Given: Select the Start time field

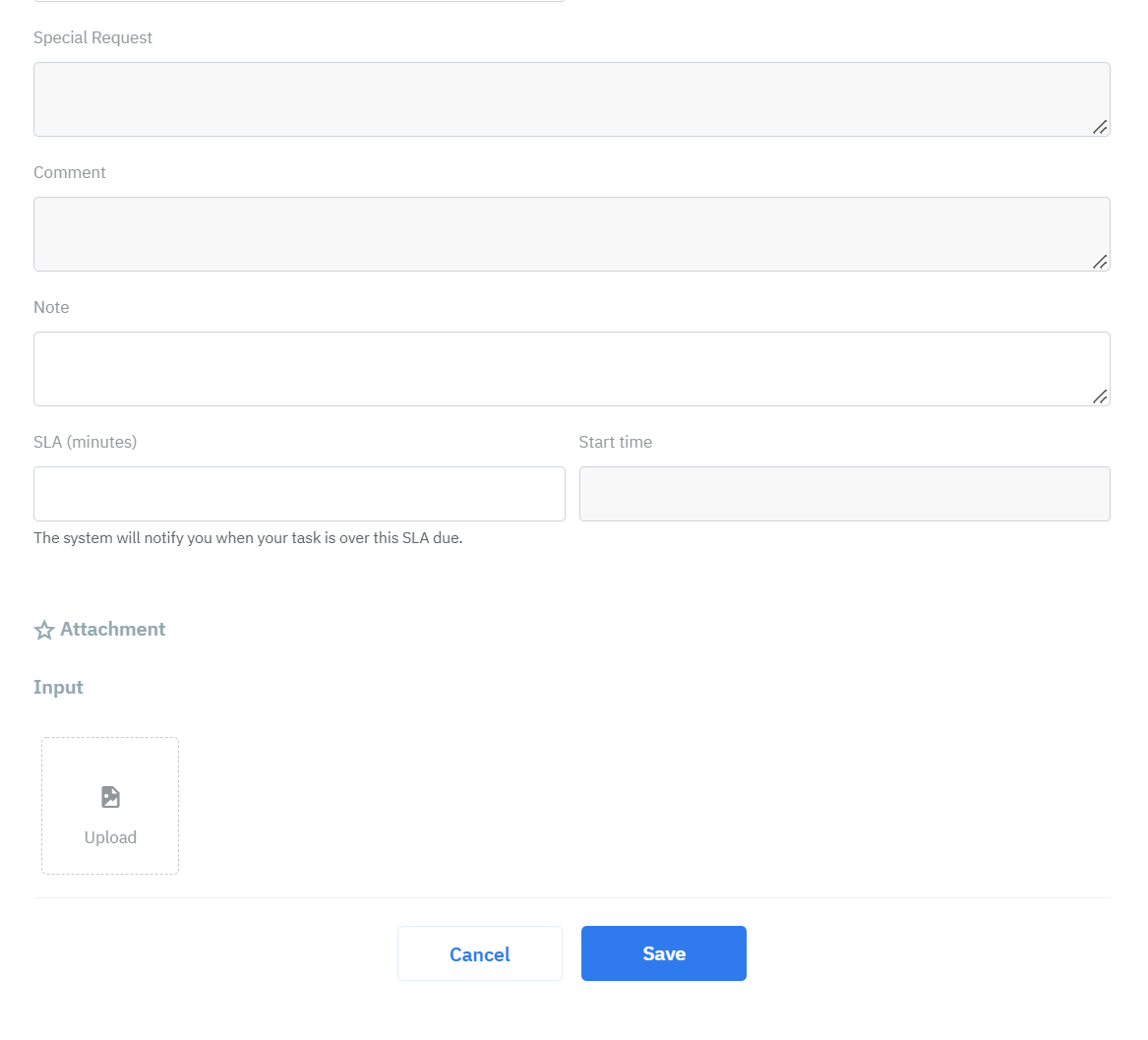Looking at the screenshot, I should click(x=844, y=494).
